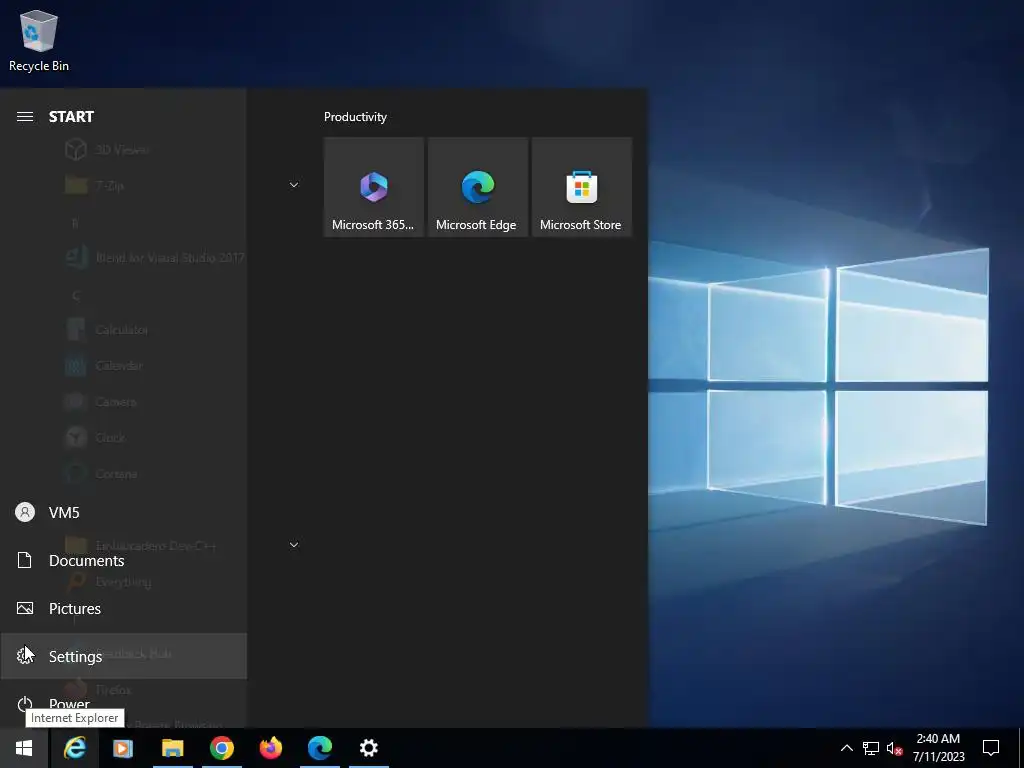The width and height of the screenshot is (1024, 768).
Task: Click the Windows Start button
Action: (24, 748)
